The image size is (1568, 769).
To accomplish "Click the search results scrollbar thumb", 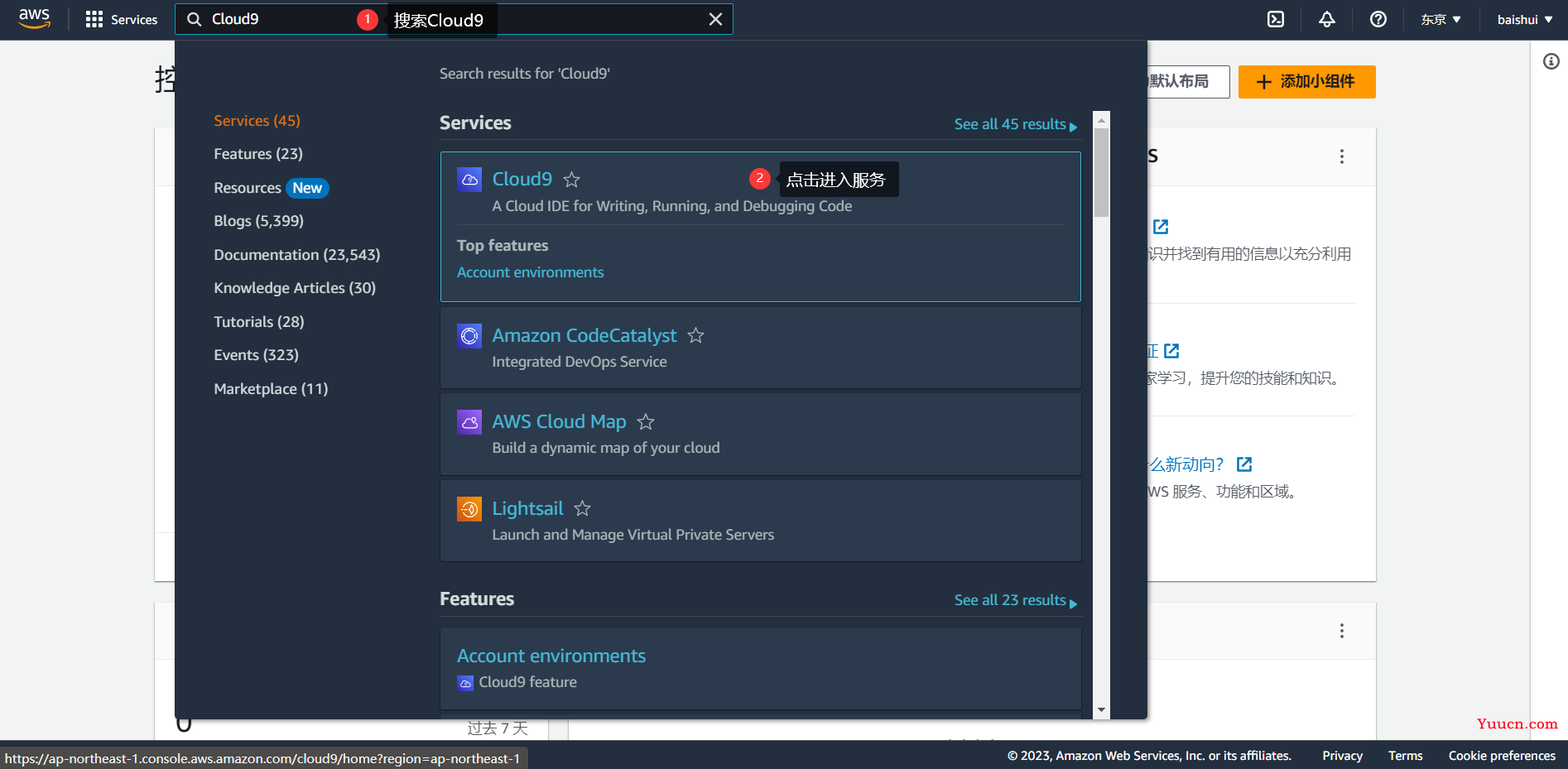I will 1101,172.
